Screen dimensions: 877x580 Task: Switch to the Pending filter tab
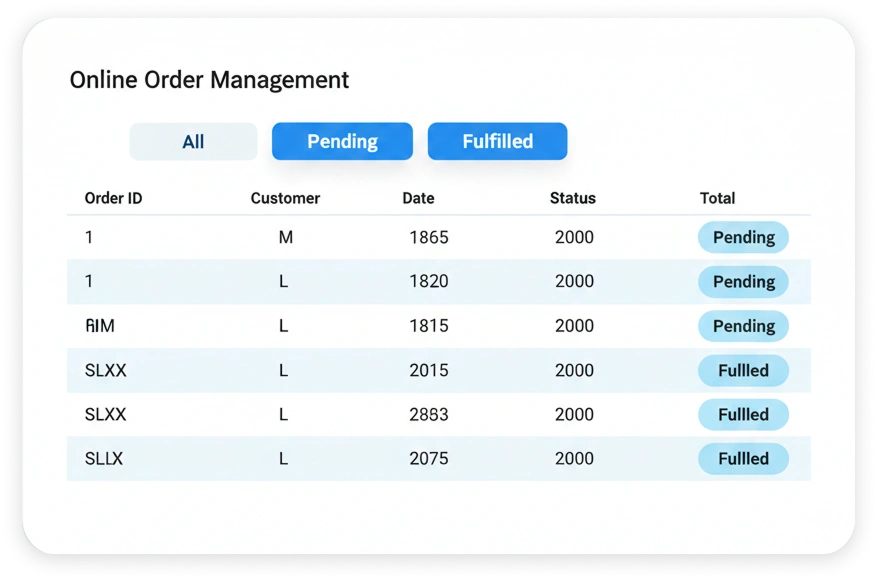point(342,142)
